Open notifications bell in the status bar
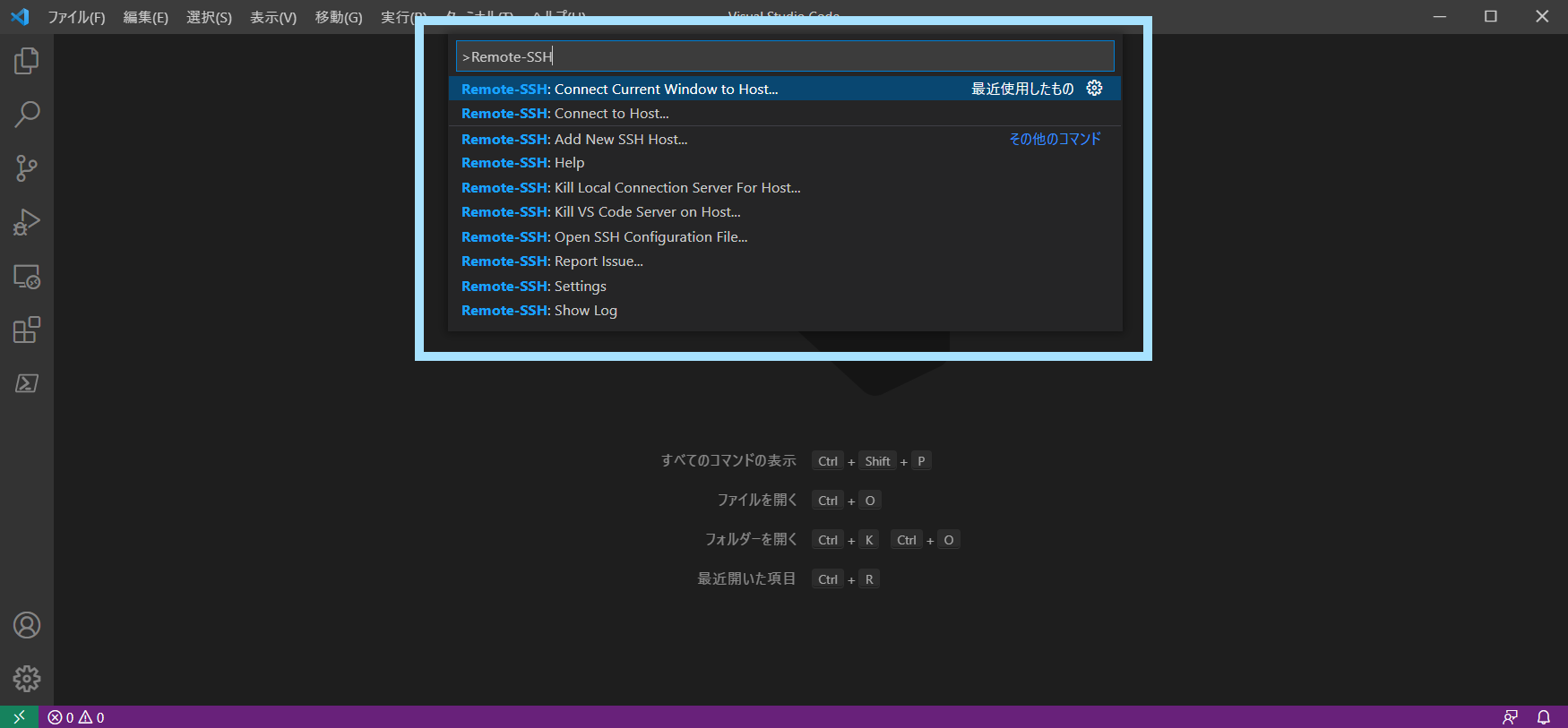Screen dimensions: 1568x728 (1544, 717)
